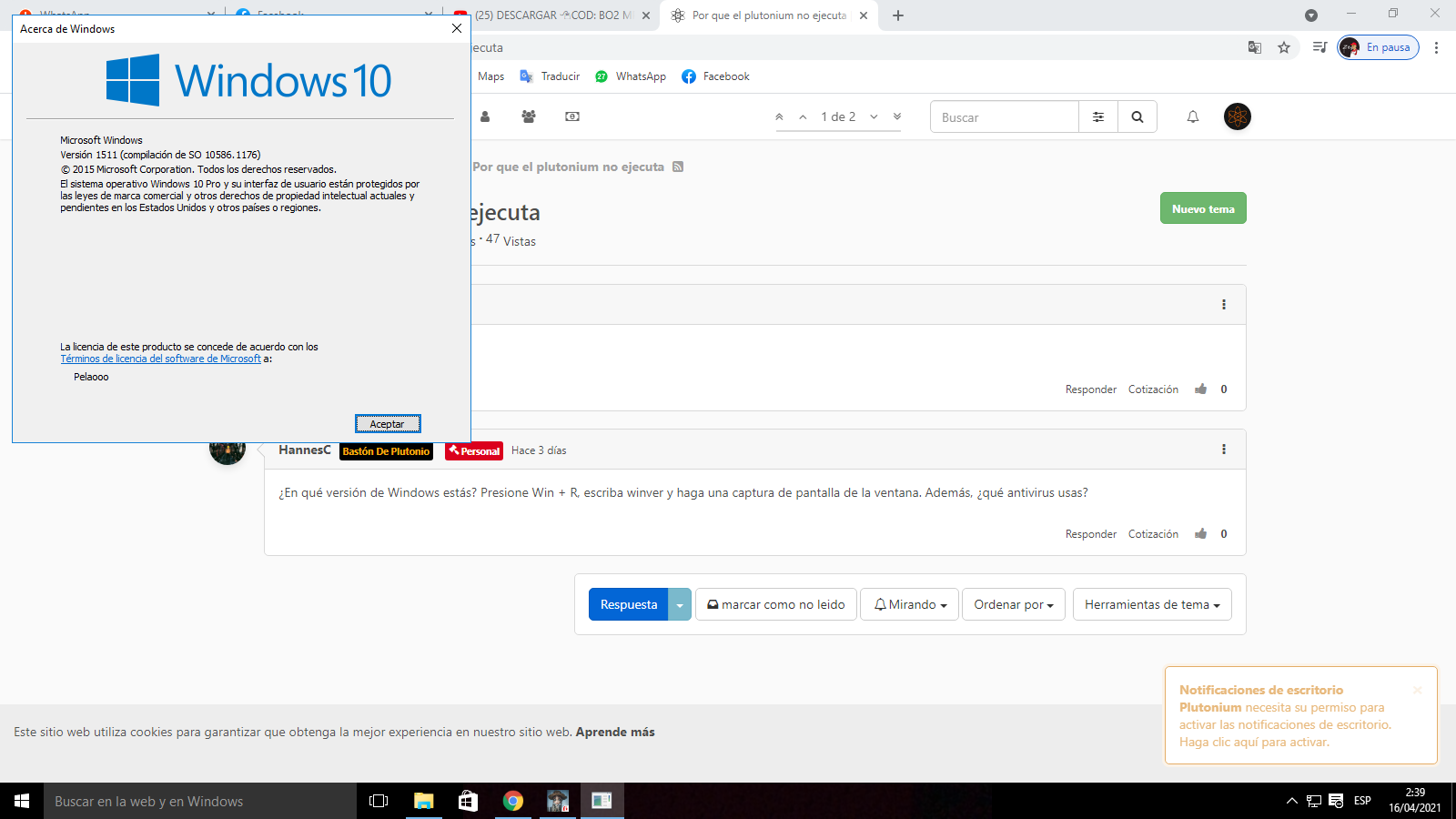Click Responder on the first post
The image size is (1456, 819).
(1091, 389)
